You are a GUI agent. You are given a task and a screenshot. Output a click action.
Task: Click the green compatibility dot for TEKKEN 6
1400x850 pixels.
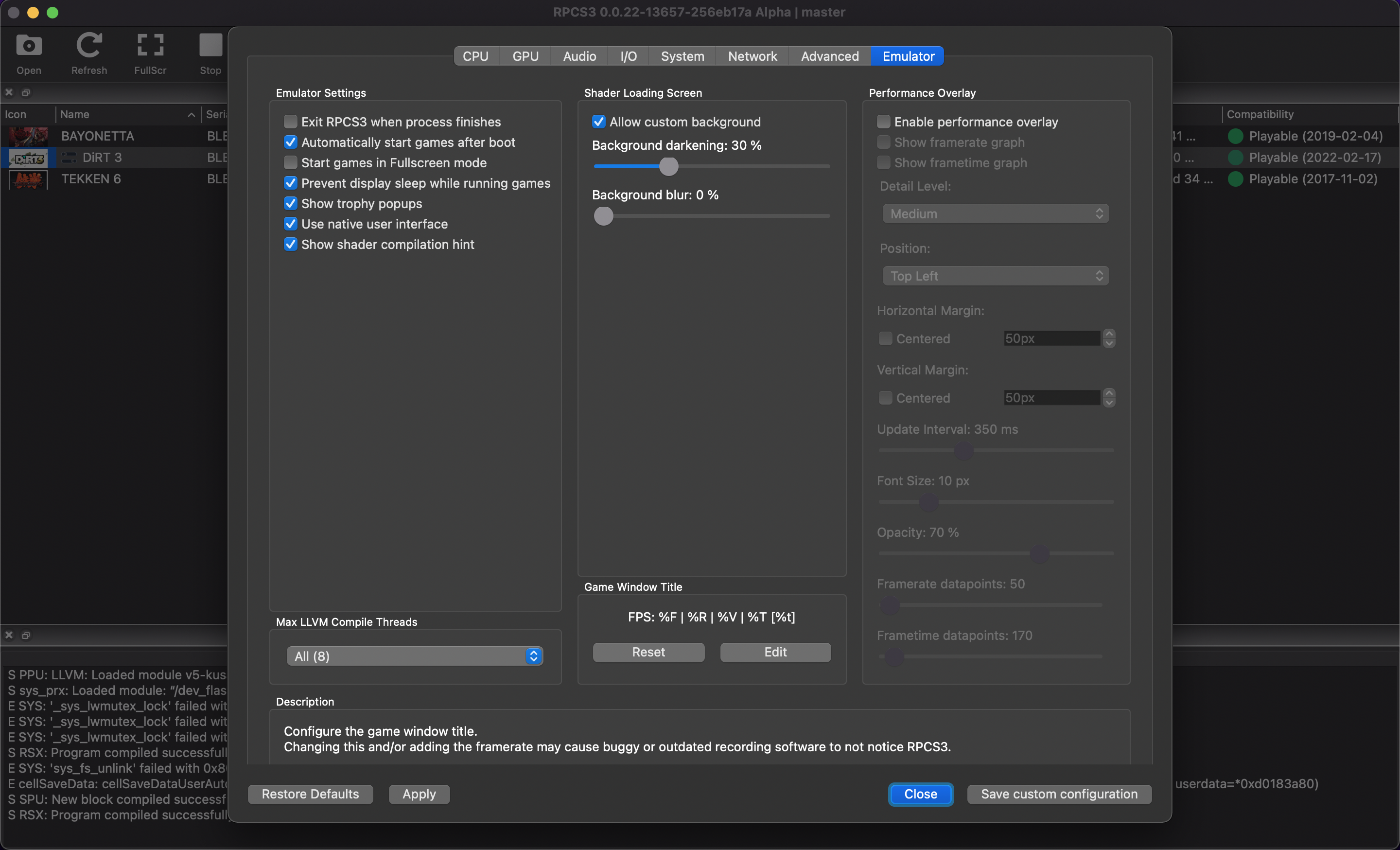click(x=1235, y=179)
